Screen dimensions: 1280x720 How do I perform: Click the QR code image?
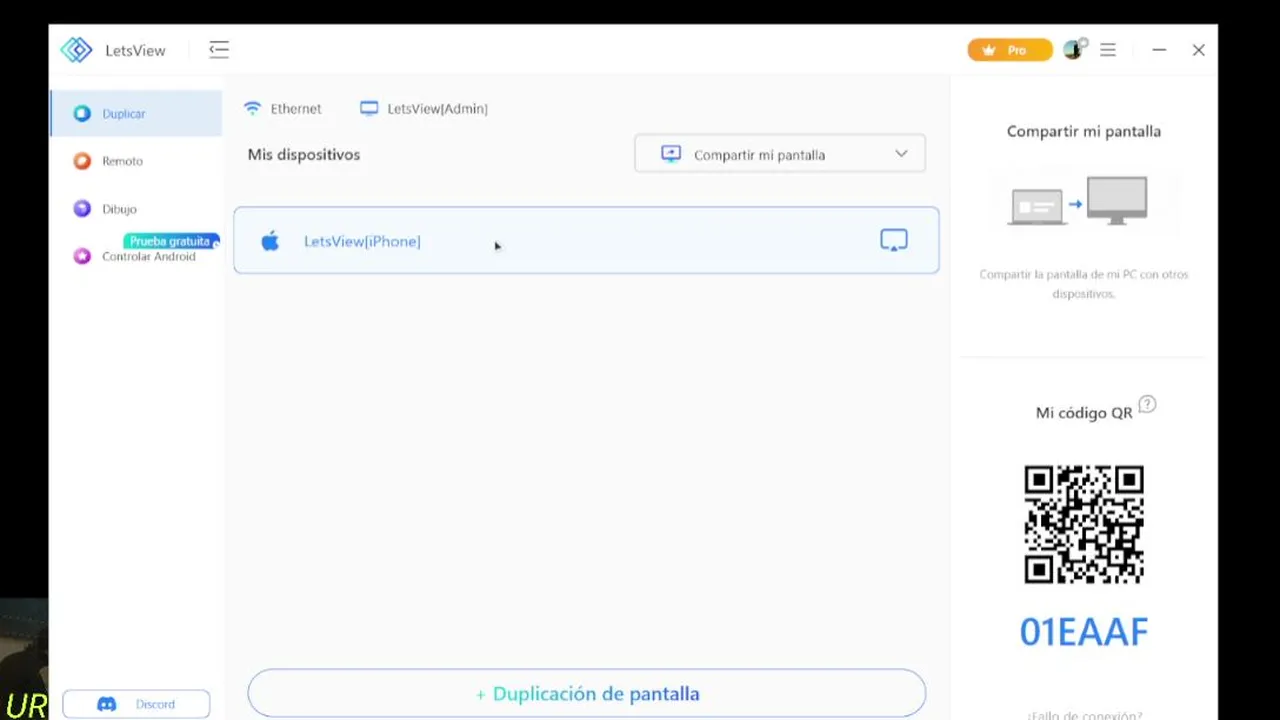(x=1084, y=524)
